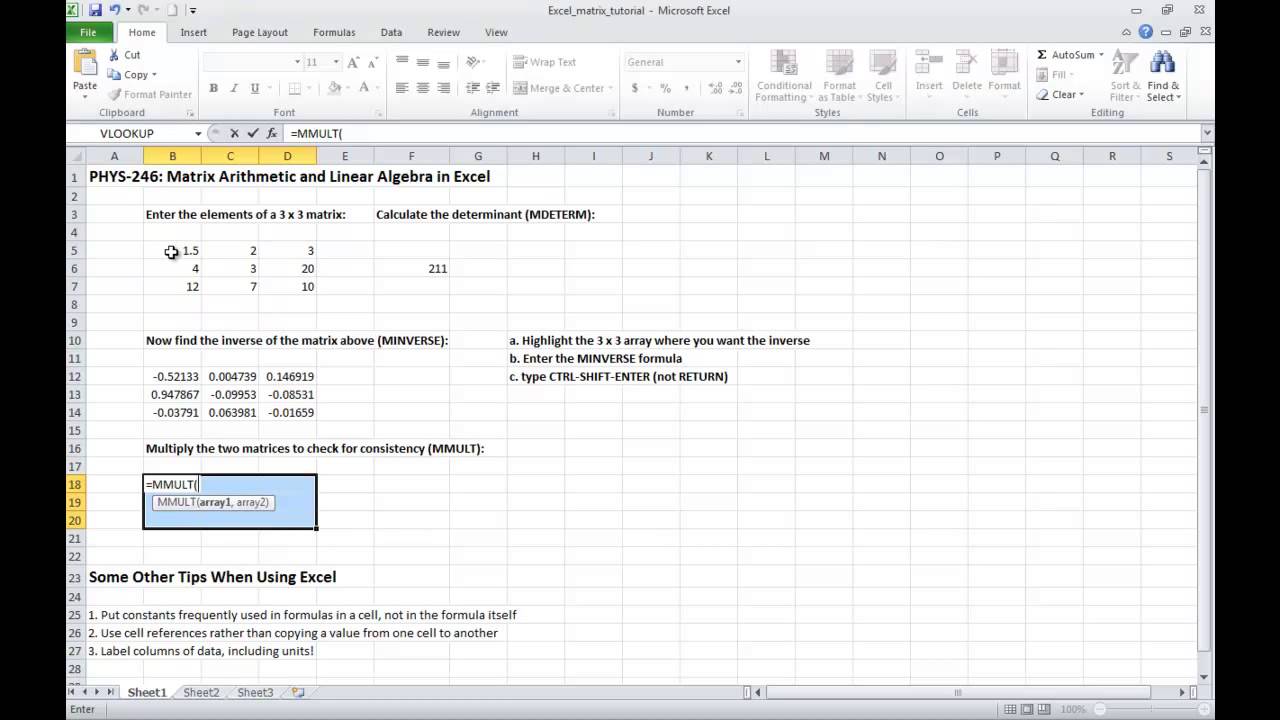Click the Bottom Align icon
The width and height of the screenshot is (1280, 720).
(x=444, y=62)
